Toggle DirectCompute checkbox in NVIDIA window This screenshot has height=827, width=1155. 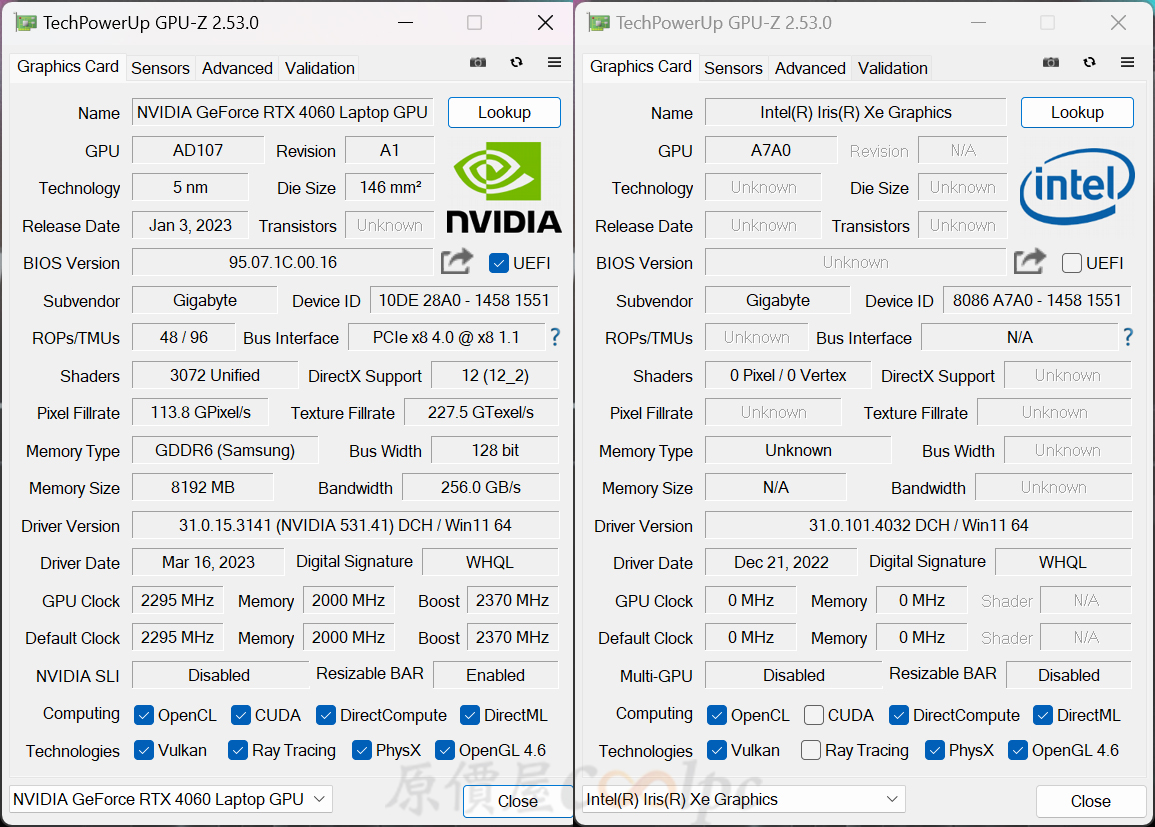click(x=326, y=715)
